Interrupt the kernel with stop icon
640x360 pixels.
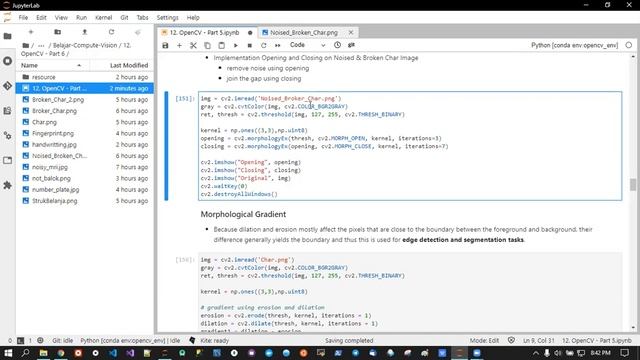point(250,45)
